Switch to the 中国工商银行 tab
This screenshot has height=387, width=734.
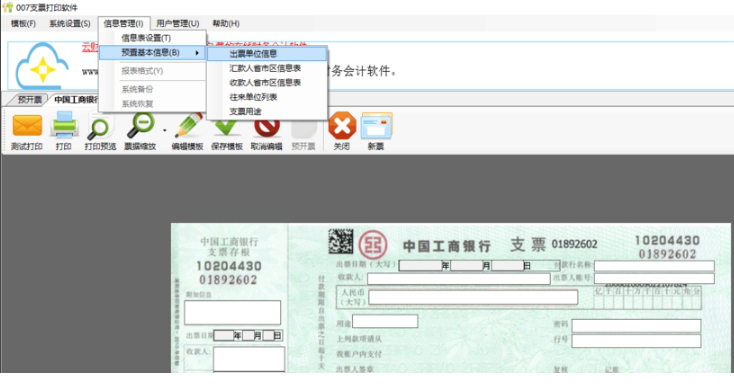pos(75,99)
